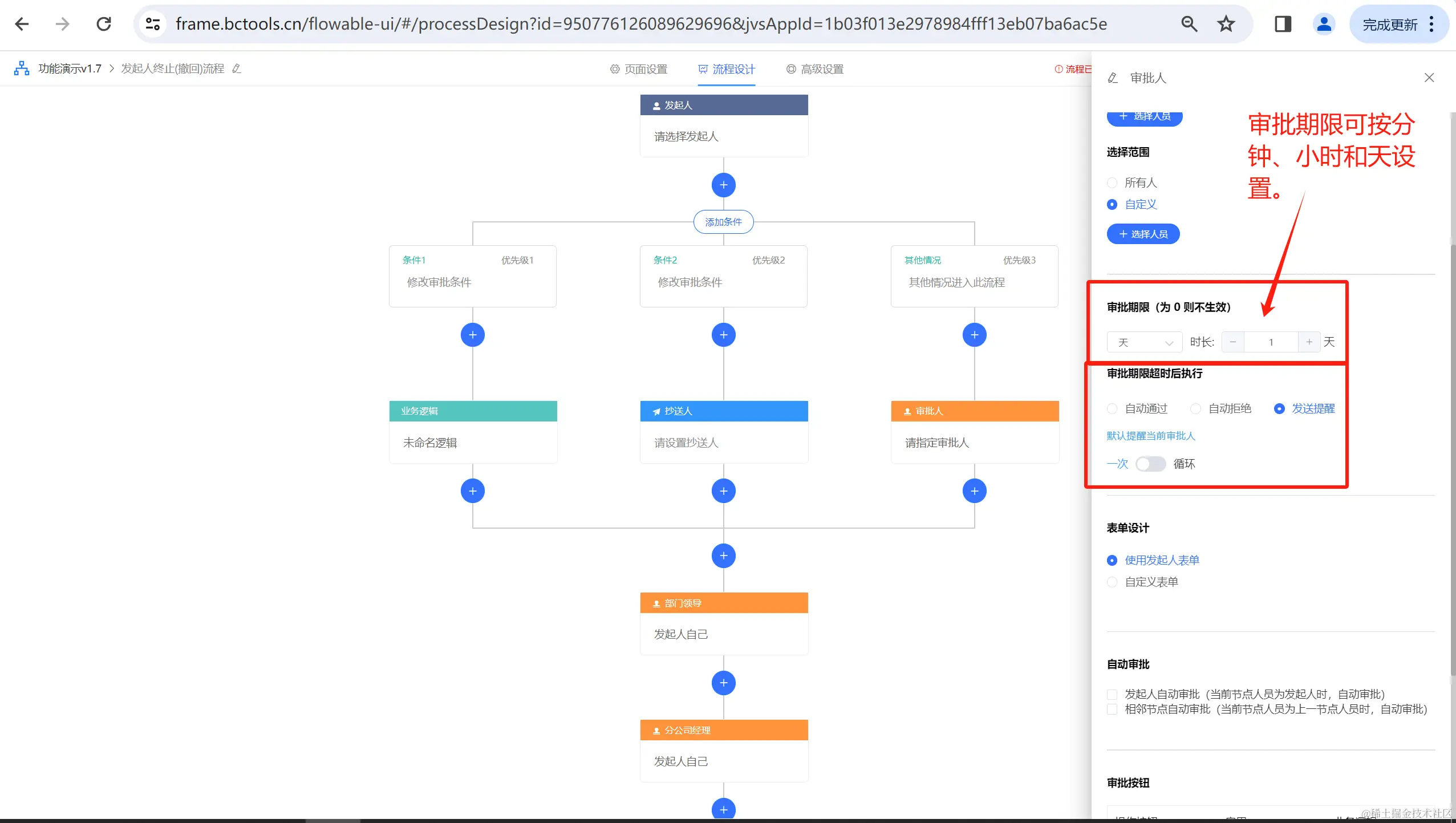Click browser bookmark star icon
Image resolution: width=1456 pixels, height=823 pixels.
pyautogui.click(x=1226, y=24)
